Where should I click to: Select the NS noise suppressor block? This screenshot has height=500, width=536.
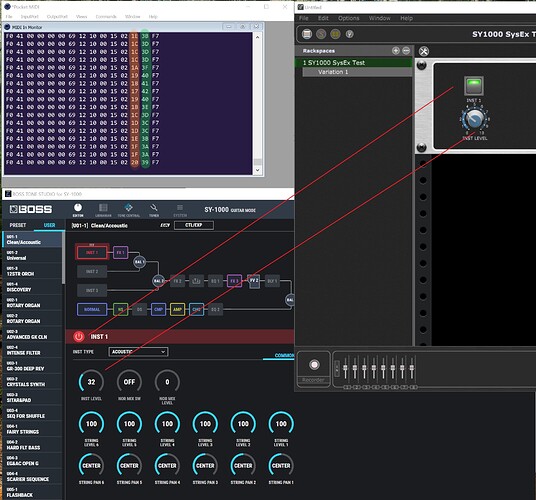(x=121, y=309)
